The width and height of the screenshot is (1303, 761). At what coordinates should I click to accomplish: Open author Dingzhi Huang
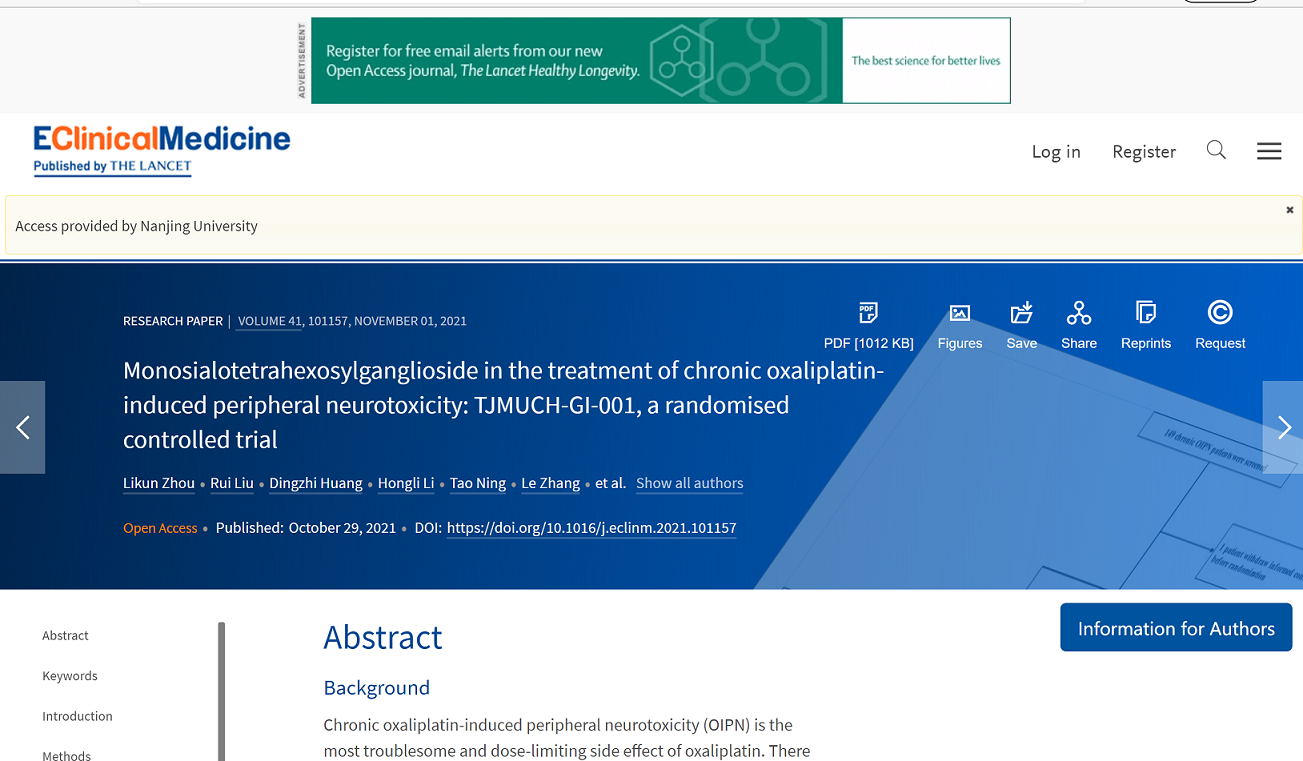click(316, 483)
